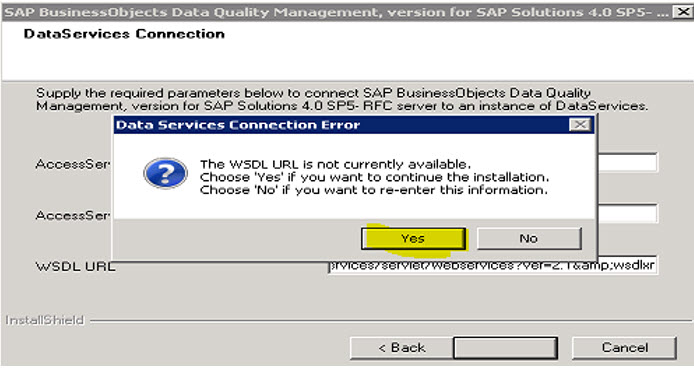Image resolution: width=694 pixels, height=368 pixels.
Task: Choose No to re-enter connection information
Action: click(x=529, y=239)
